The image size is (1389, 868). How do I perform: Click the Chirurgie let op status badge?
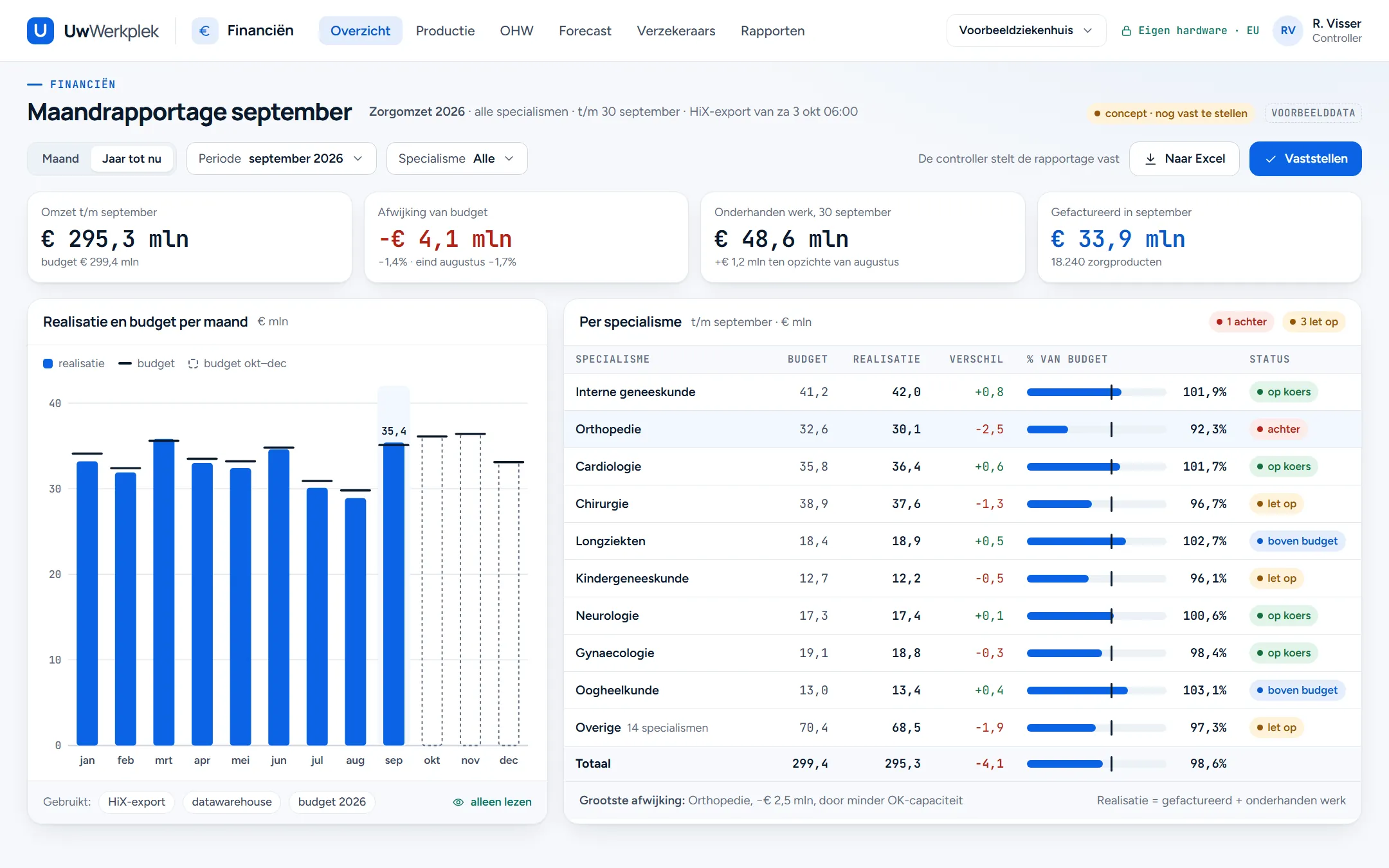coord(1276,504)
